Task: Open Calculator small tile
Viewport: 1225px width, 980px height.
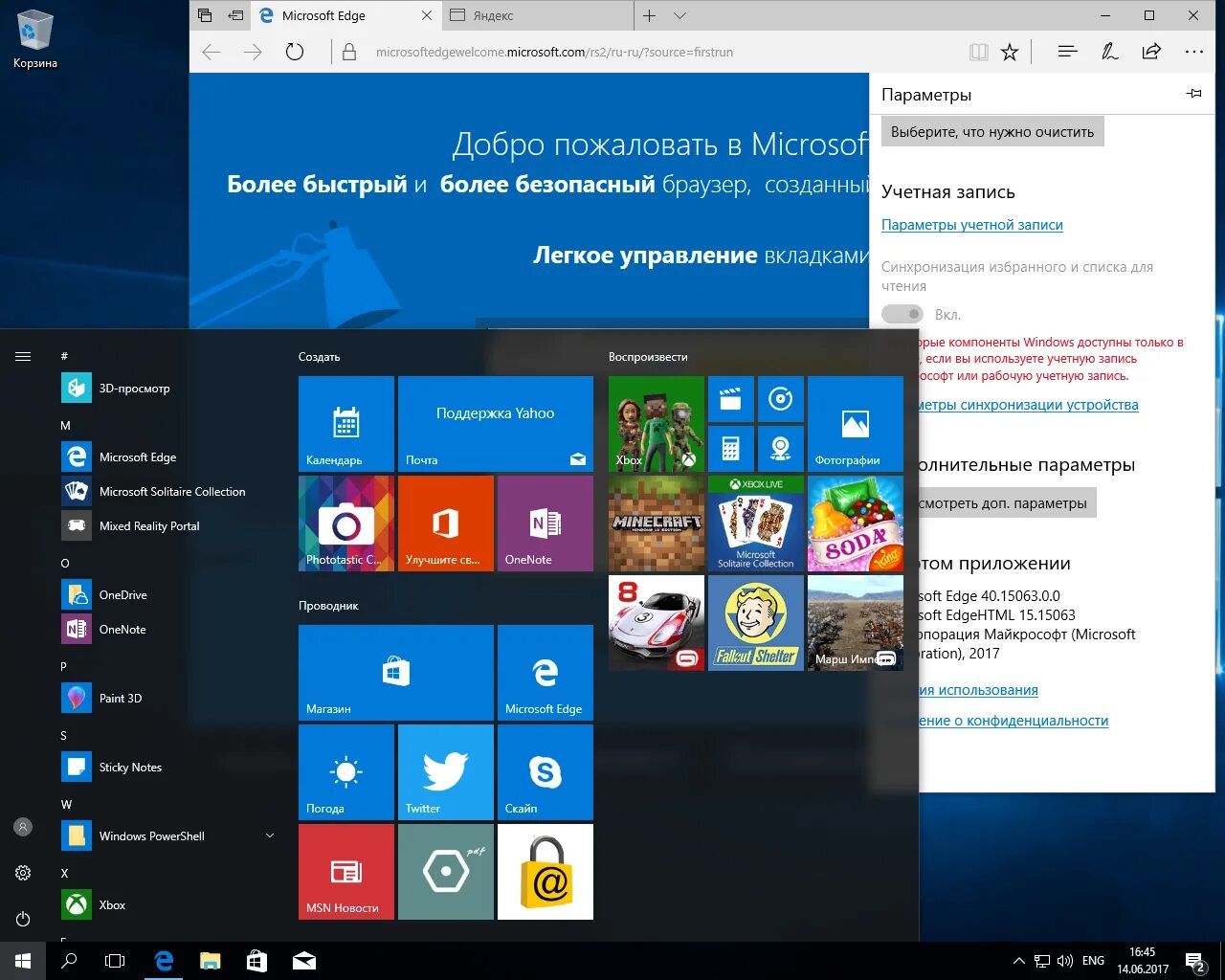Action: pyautogui.click(x=731, y=449)
